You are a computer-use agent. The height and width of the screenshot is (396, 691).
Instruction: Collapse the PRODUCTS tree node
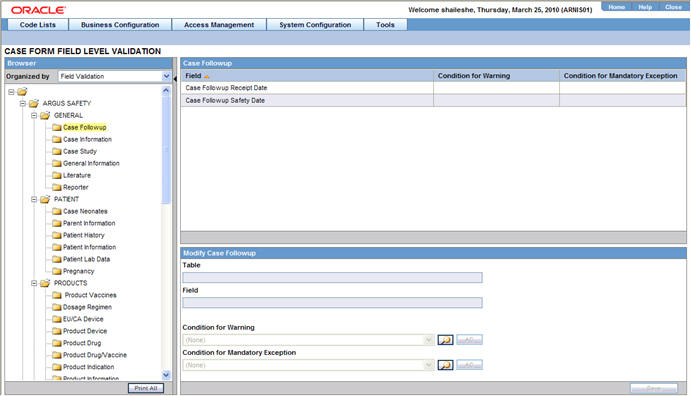click(34, 283)
